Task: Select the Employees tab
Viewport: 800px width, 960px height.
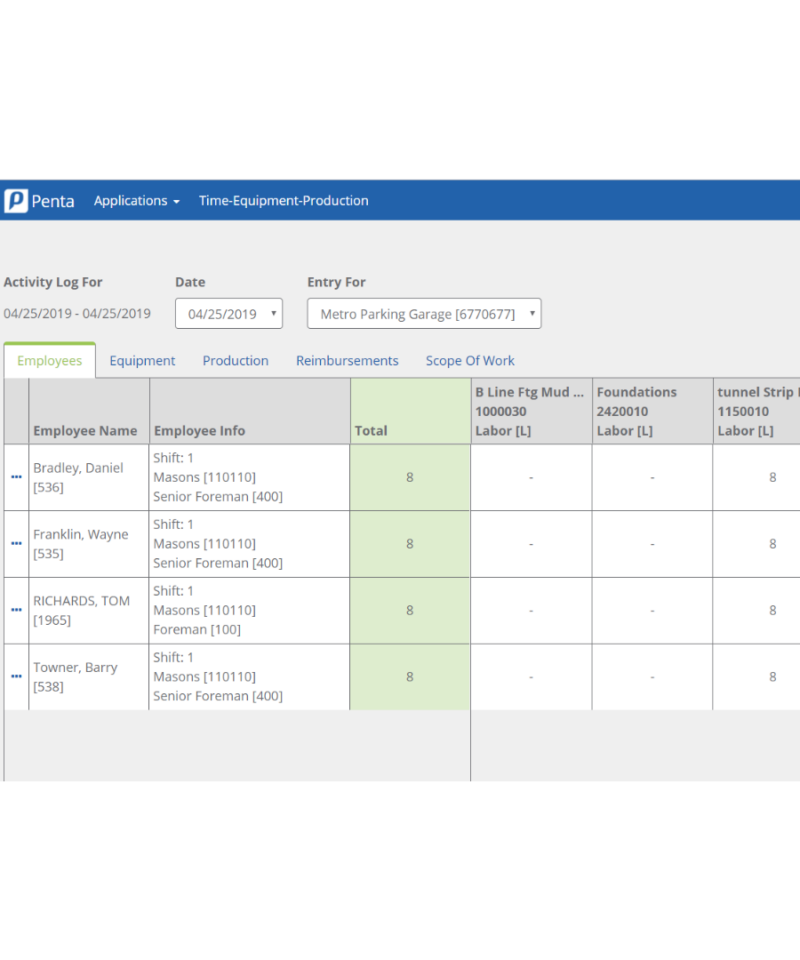Action: tap(48, 360)
